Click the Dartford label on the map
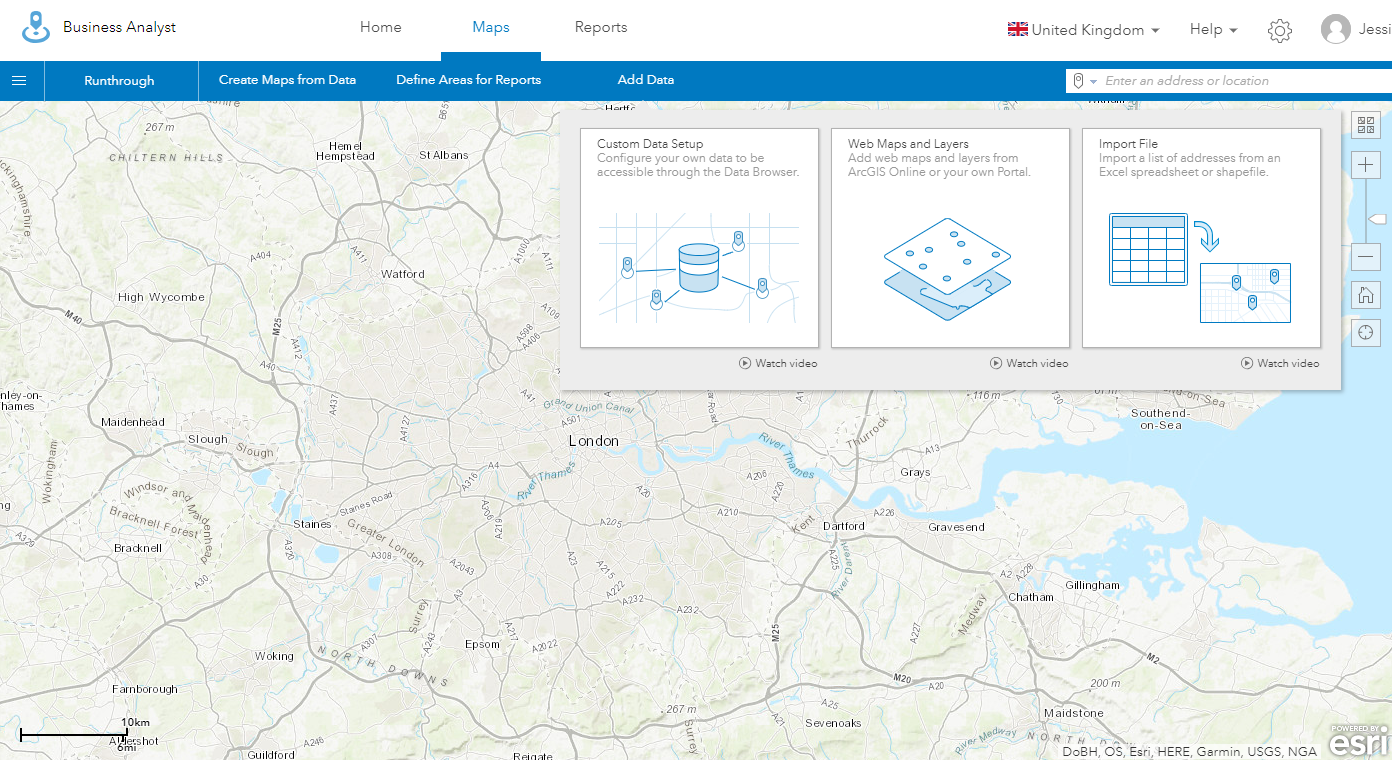This screenshot has height=760, width=1392. tap(843, 526)
